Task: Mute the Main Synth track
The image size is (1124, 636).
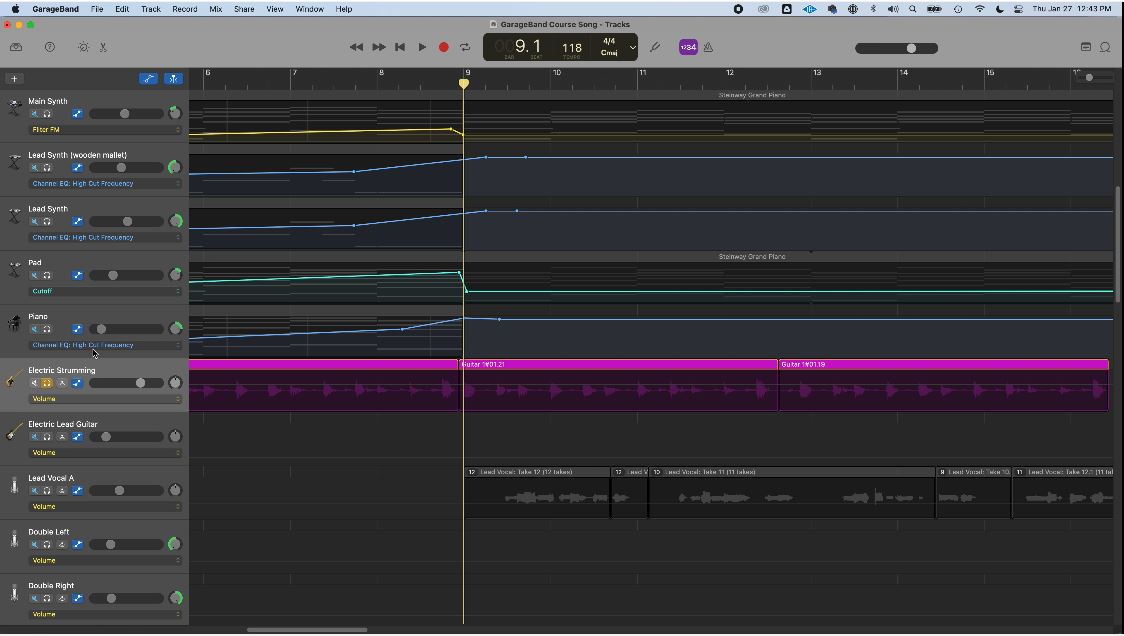Action: [34, 114]
